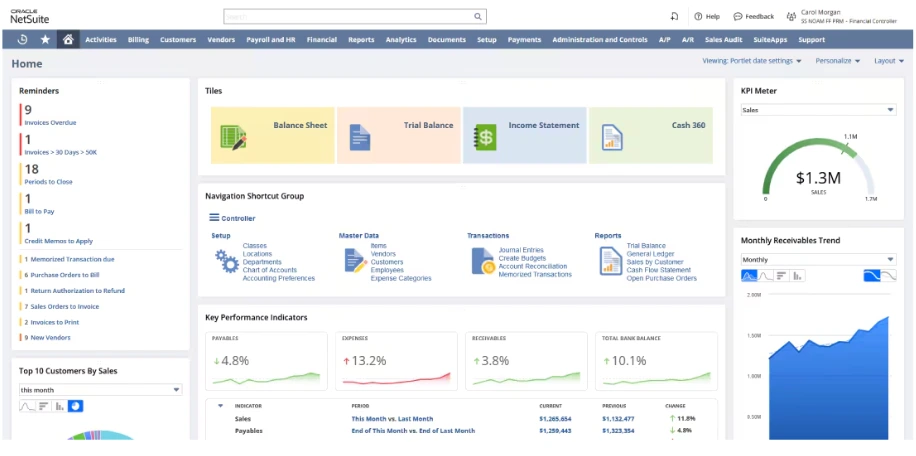Select pie chart in Top 10 Customers
The height and width of the screenshot is (456, 916).
tap(75, 406)
